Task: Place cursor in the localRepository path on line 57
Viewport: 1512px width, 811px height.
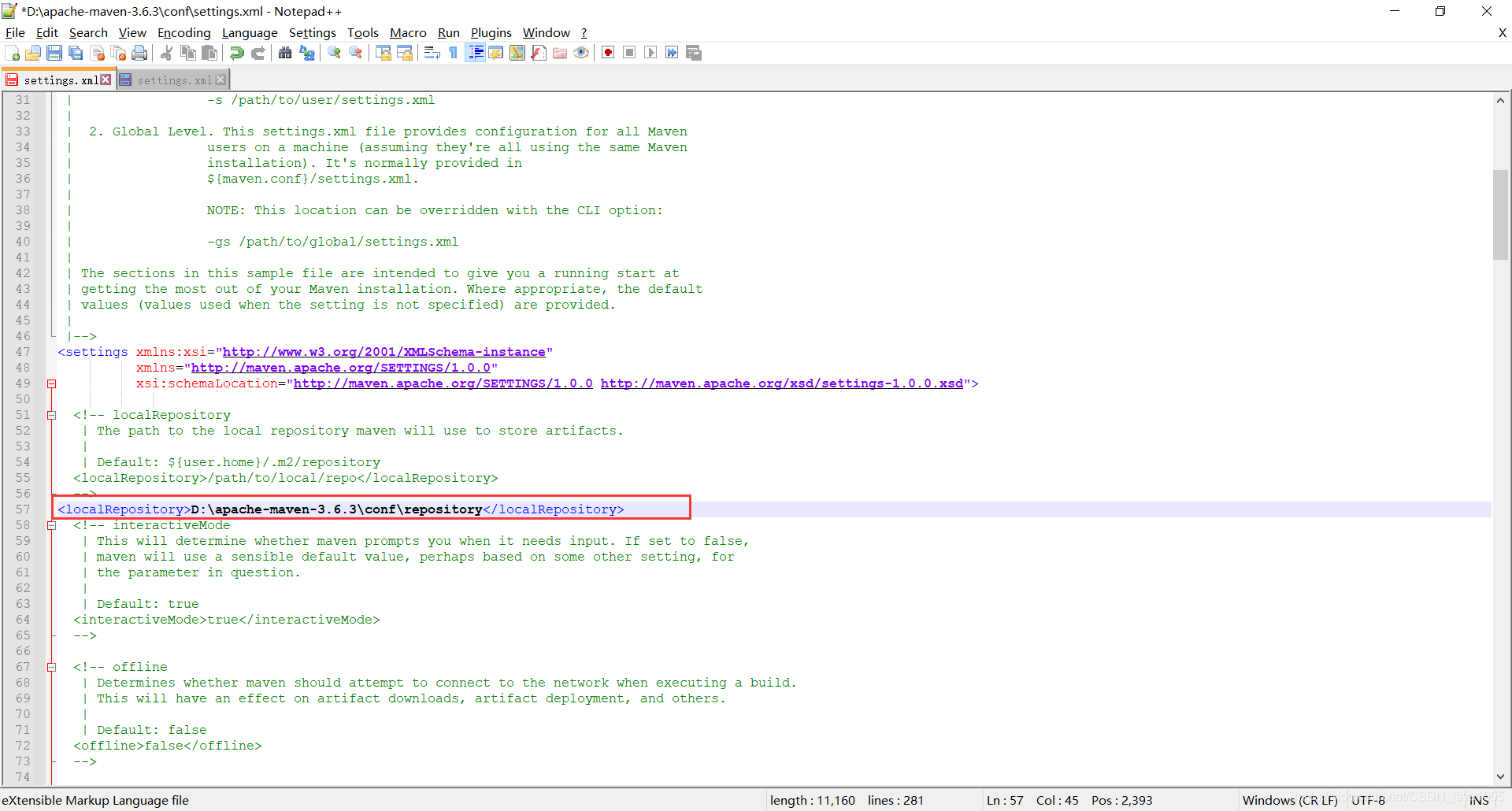Action: pyautogui.click(x=336, y=509)
